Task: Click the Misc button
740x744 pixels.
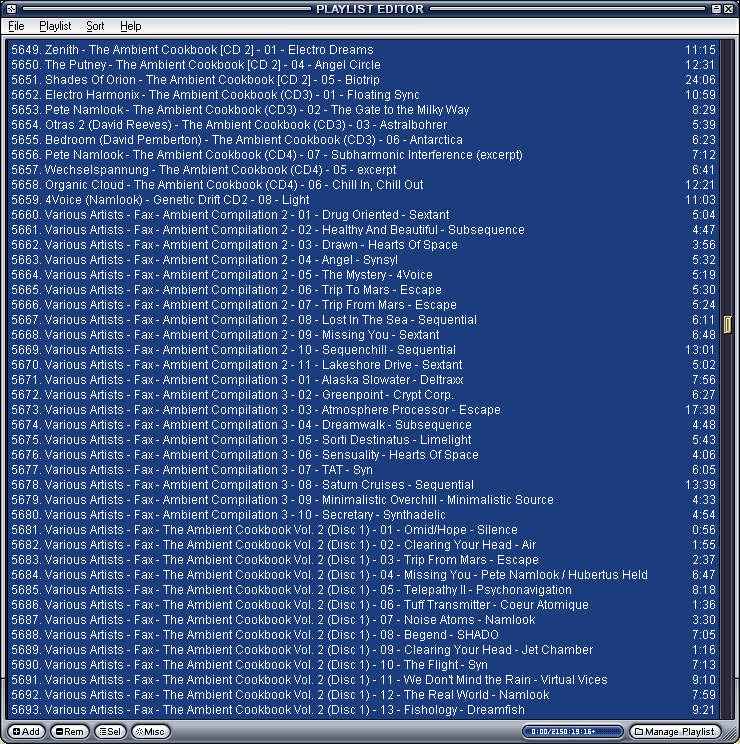Action: tap(150, 731)
